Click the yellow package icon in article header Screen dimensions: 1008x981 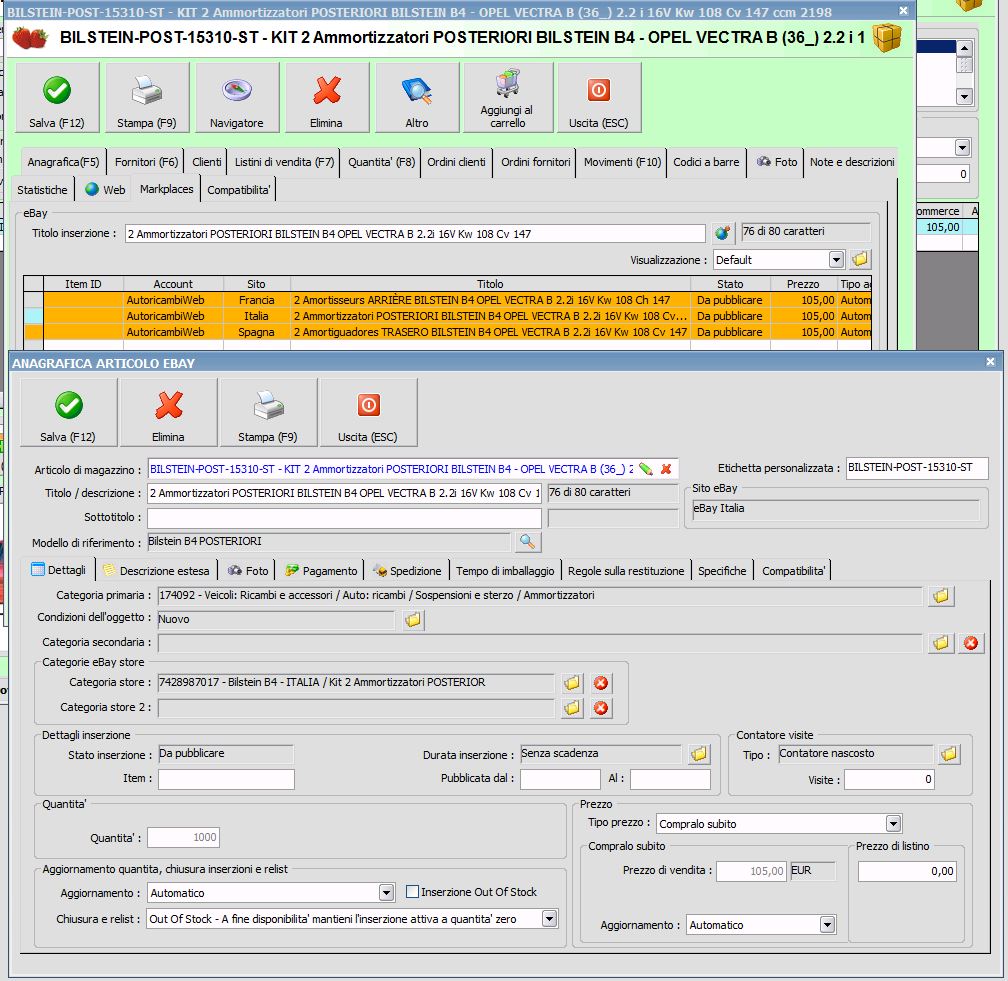coord(888,37)
